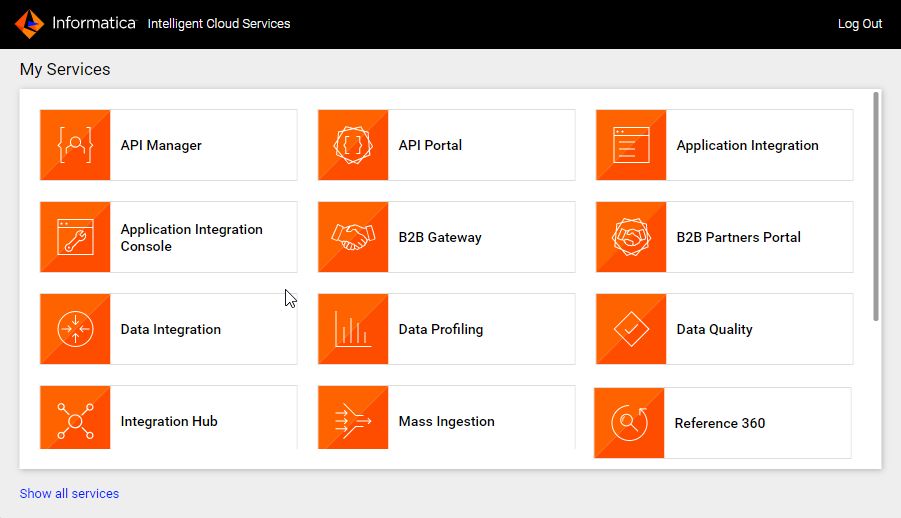This screenshot has height=518, width=901.
Task: Click the Log Out link
Action: coord(860,24)
